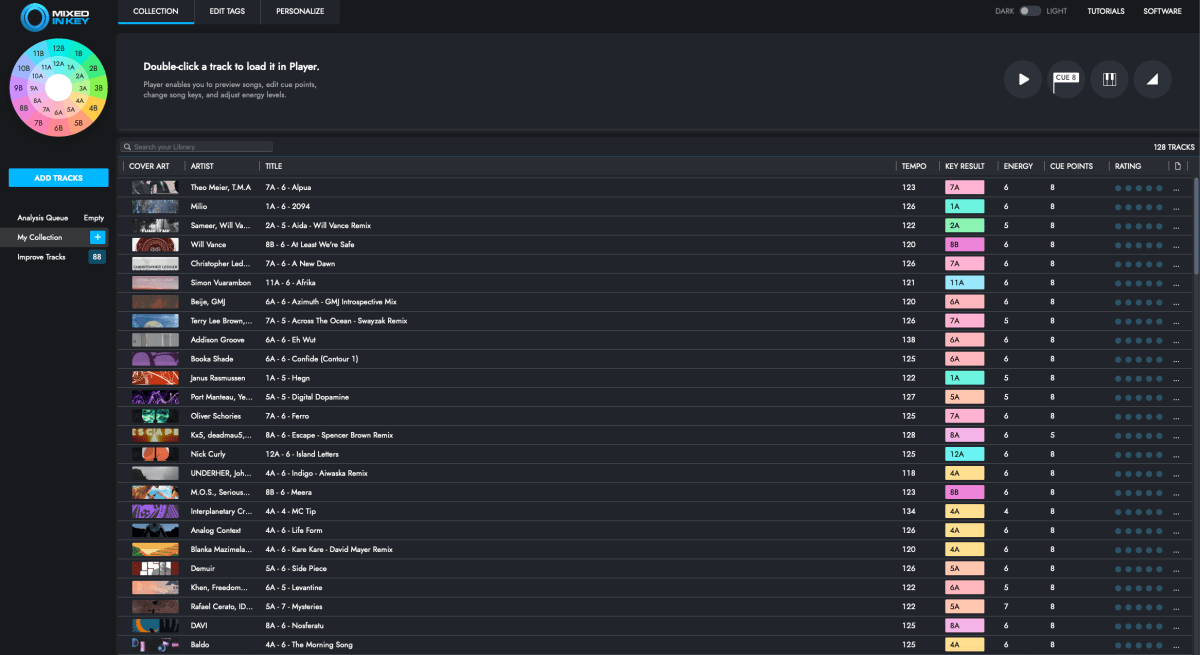1200x655 pixels.
Task: Sort tracks by the Energy column header
Action: (1018, 166)
